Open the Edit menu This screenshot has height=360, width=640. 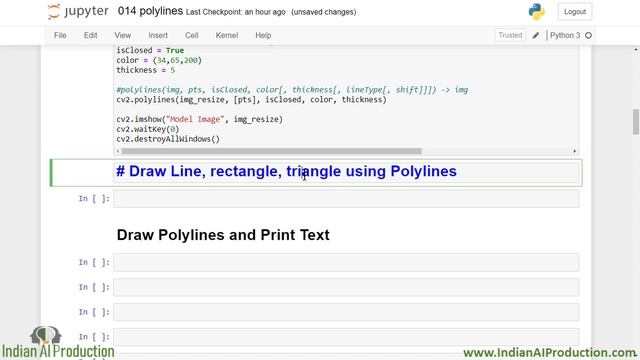click(90, 36)
